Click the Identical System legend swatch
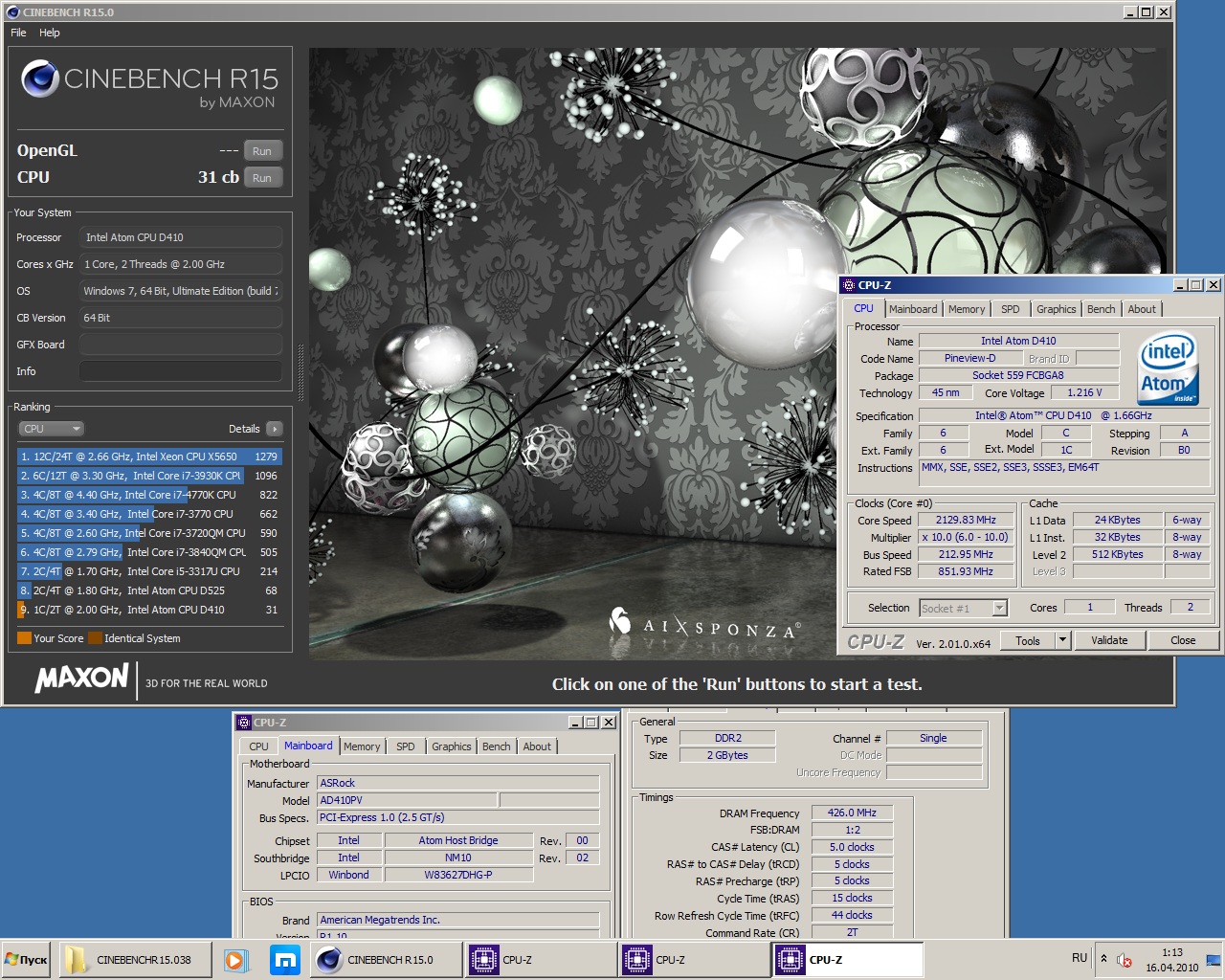Screen dimensions: 1225x980 pos(95,638)
